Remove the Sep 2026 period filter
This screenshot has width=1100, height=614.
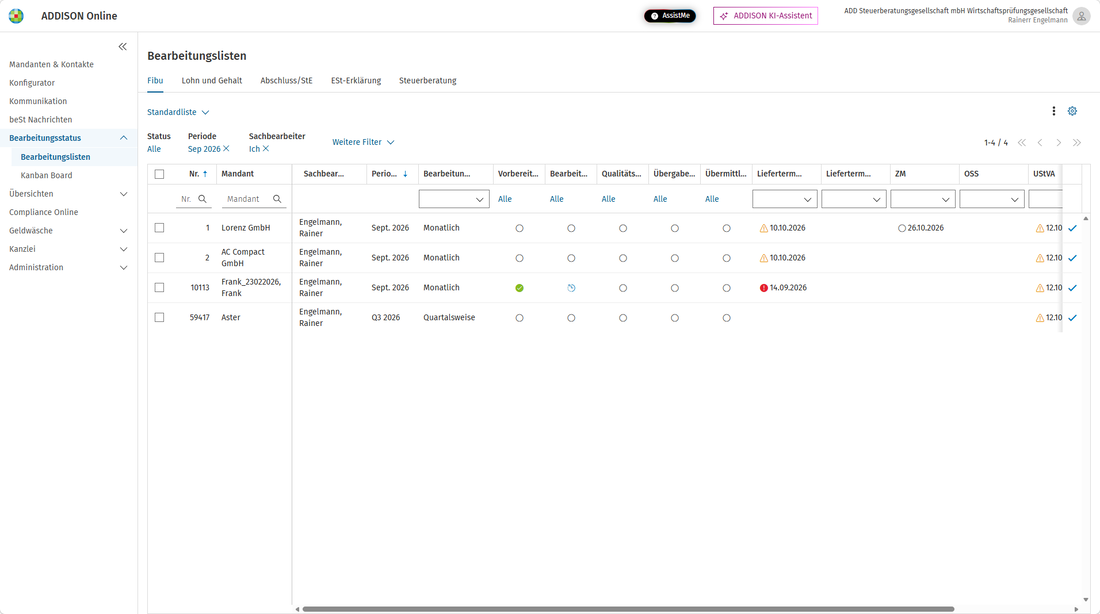tap(226, 149)
